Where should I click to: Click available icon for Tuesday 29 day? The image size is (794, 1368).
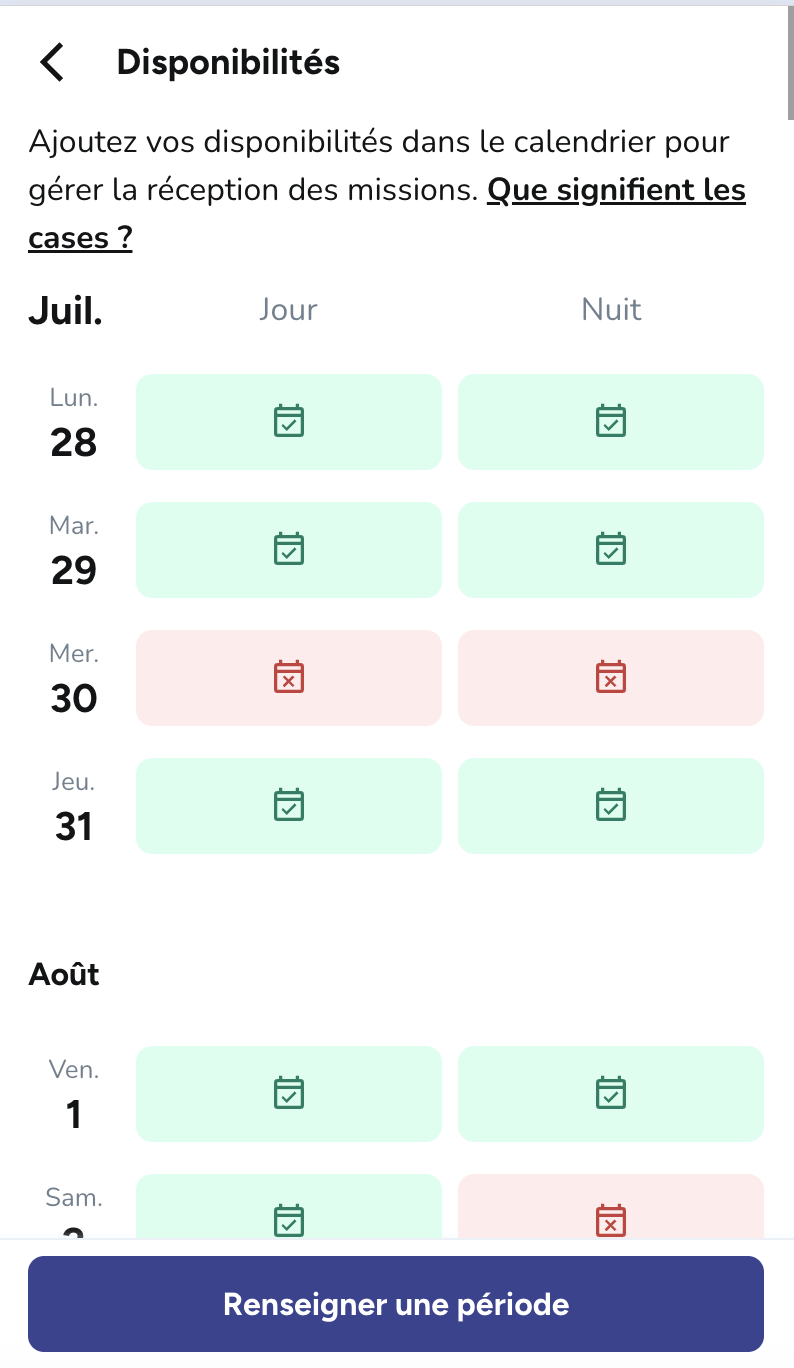[289, 549]
